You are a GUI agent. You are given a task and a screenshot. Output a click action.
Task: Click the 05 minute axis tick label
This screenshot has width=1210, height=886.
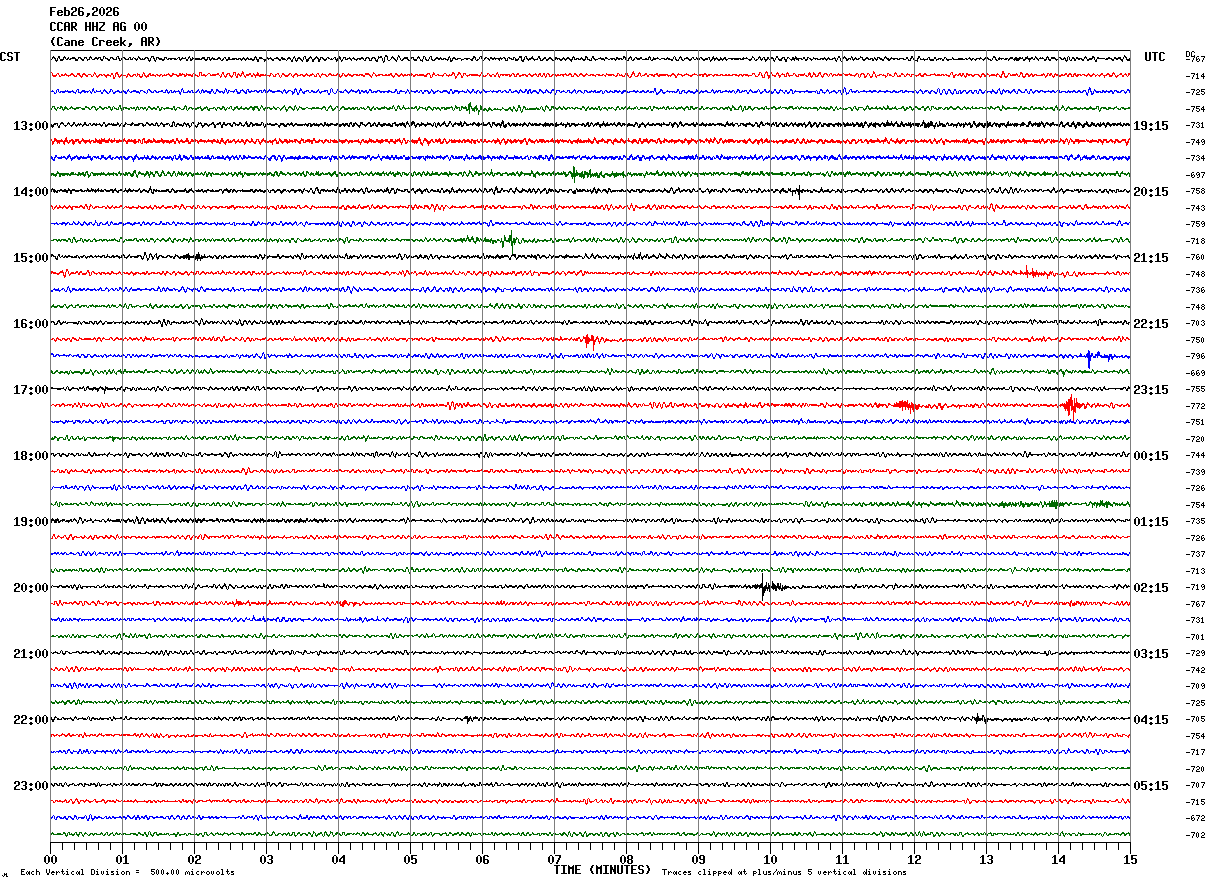coord(410,859)
